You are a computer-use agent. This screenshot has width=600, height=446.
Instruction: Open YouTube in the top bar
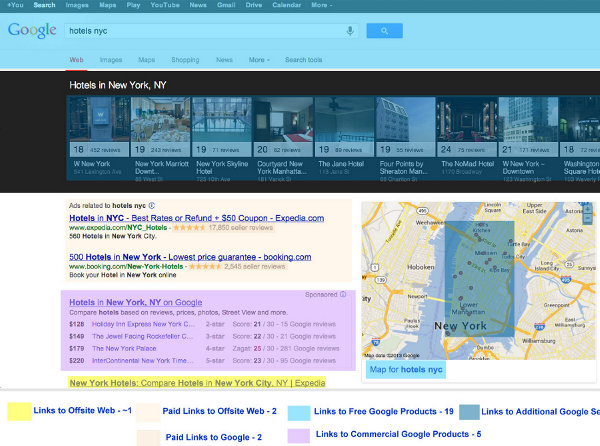point(165,5)
